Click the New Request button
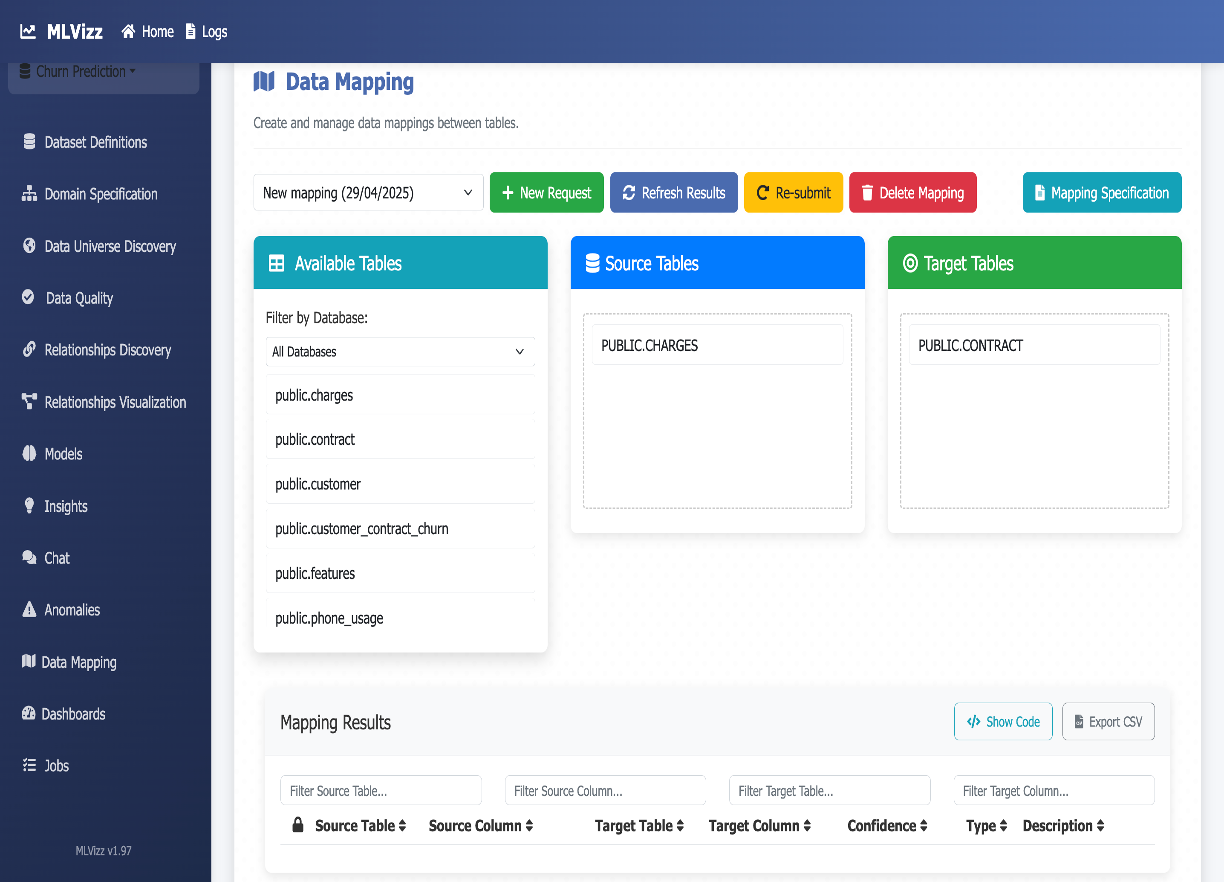 (547, 193)
